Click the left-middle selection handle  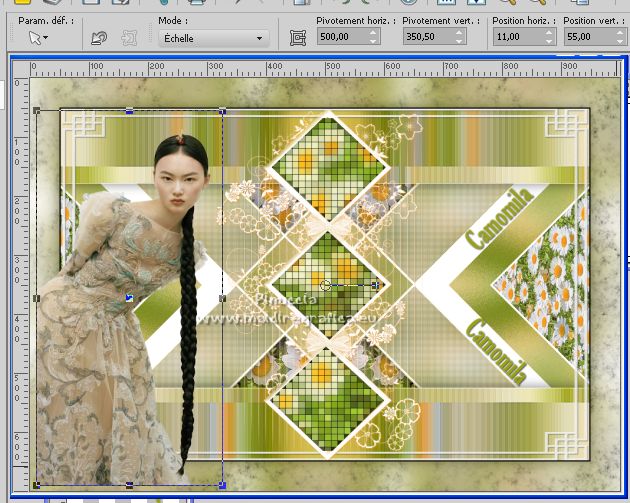coord(37,298)
